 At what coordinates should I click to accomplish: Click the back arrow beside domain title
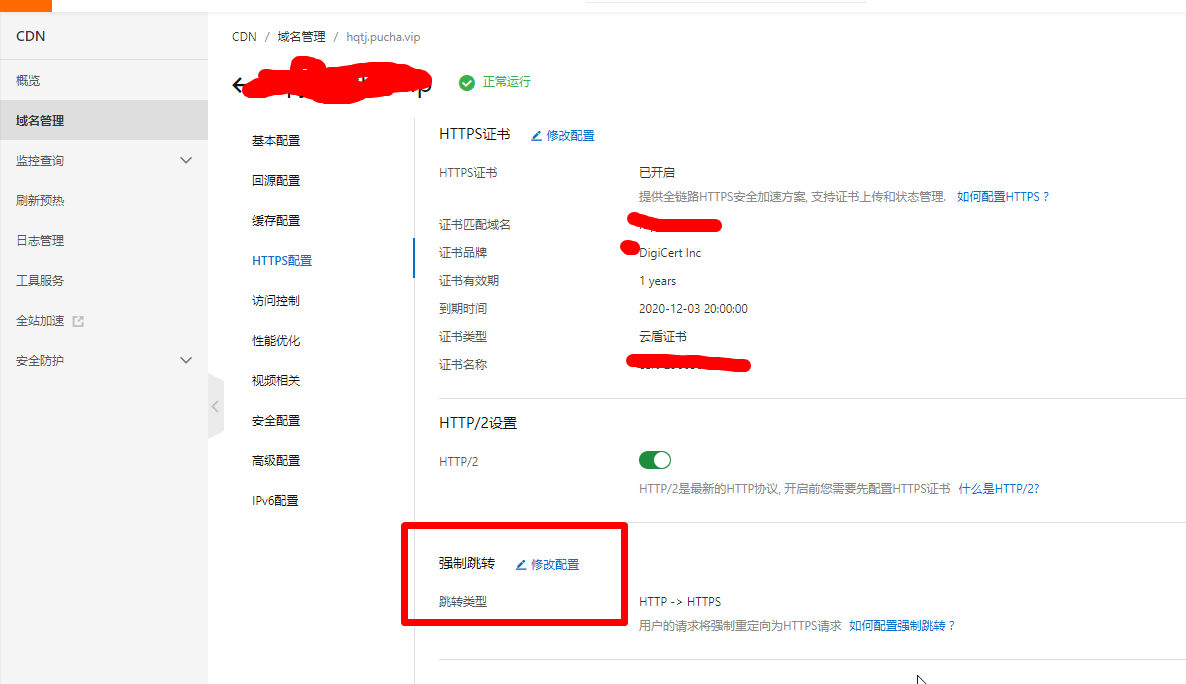[238, 85]
